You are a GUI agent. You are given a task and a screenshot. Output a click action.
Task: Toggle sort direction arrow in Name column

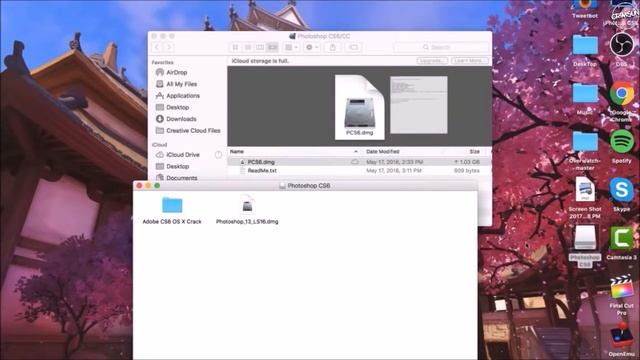(x=356, y=151)
